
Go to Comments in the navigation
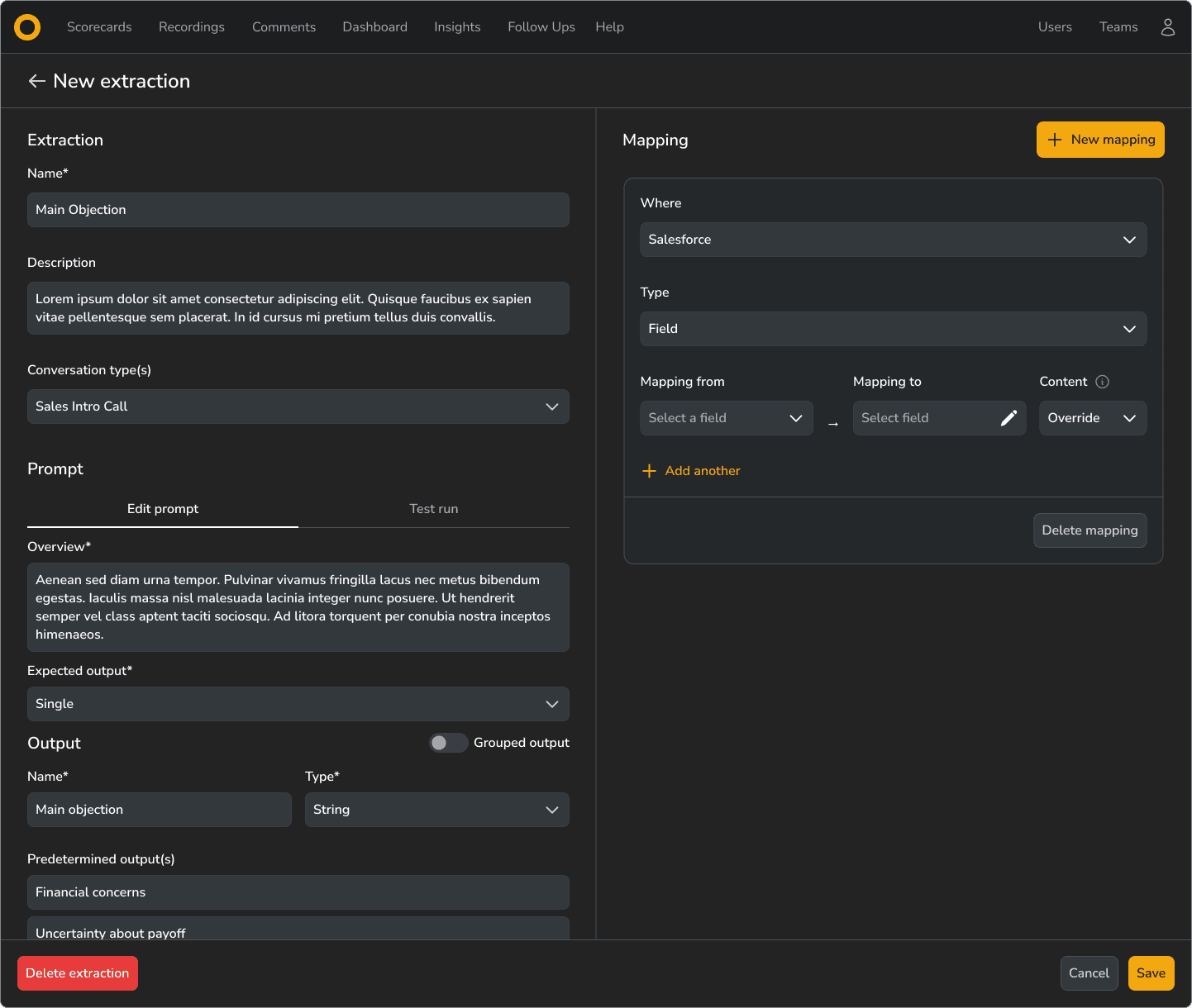point(284,27)
